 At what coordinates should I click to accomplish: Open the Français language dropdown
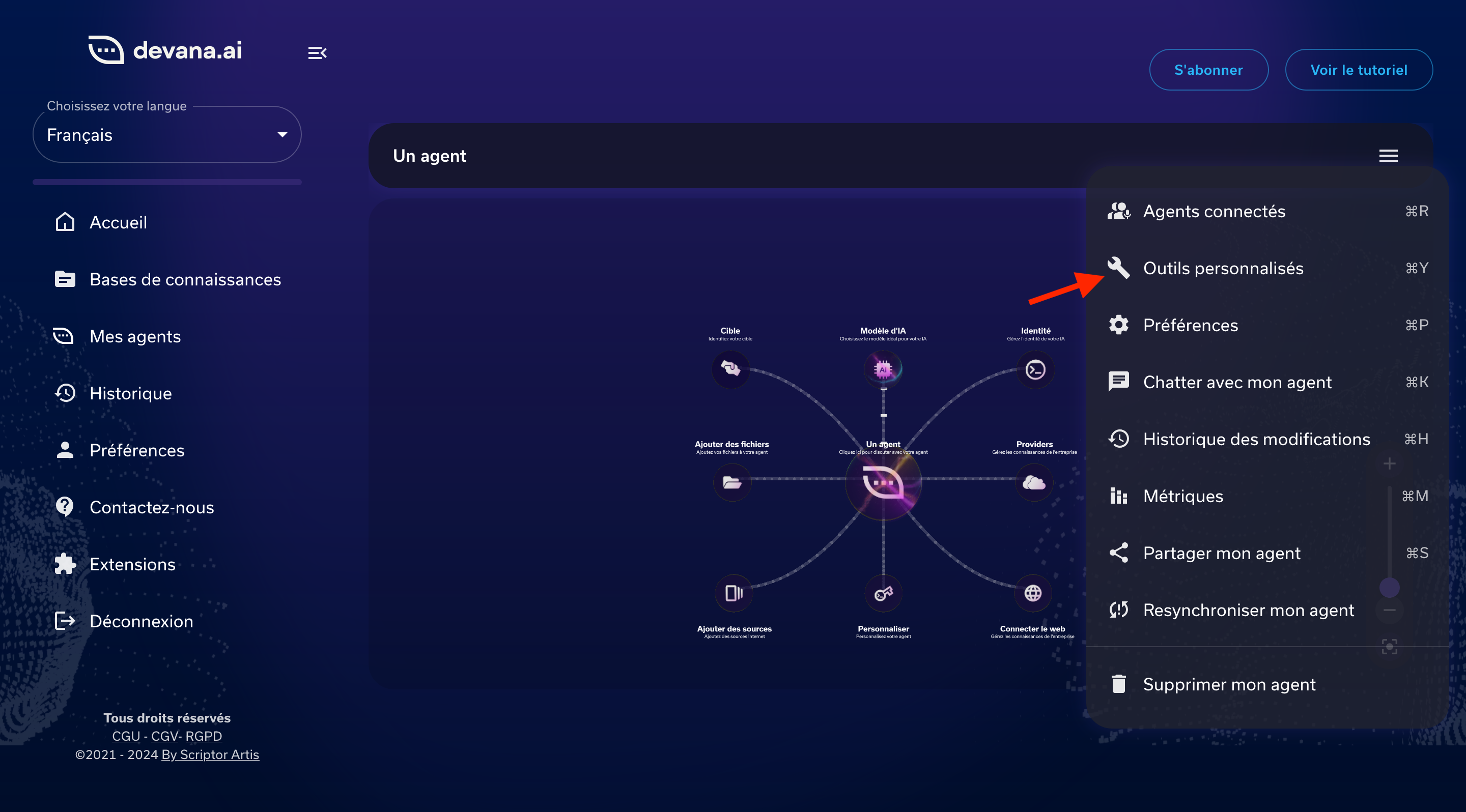(167, 135)
